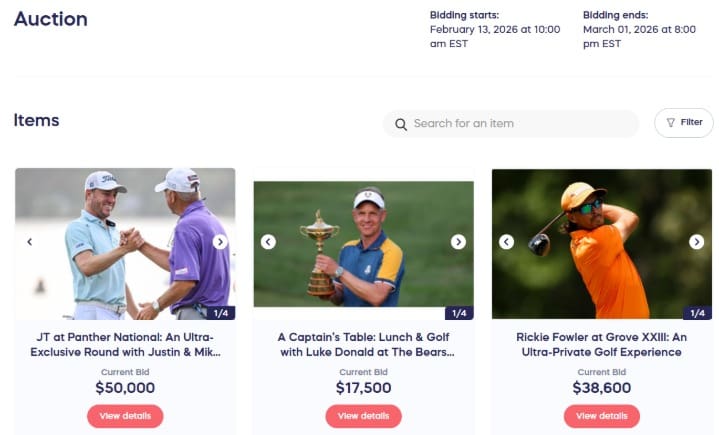Go to previous image on Rickie Fowler card
The height and width of the screenshot is (435, 719).
[x=506, y=242]
